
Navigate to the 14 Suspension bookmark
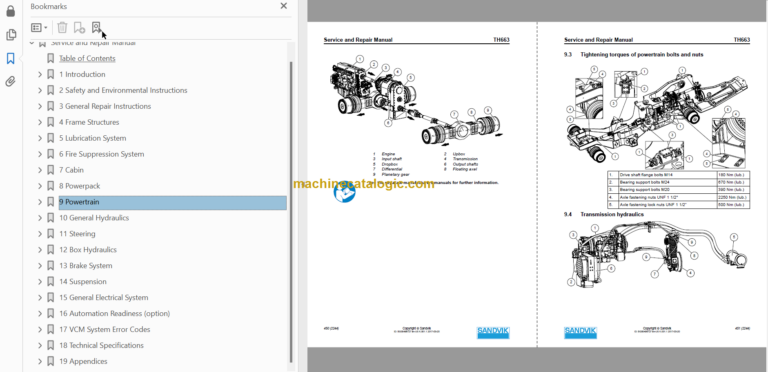coord(82,281)
